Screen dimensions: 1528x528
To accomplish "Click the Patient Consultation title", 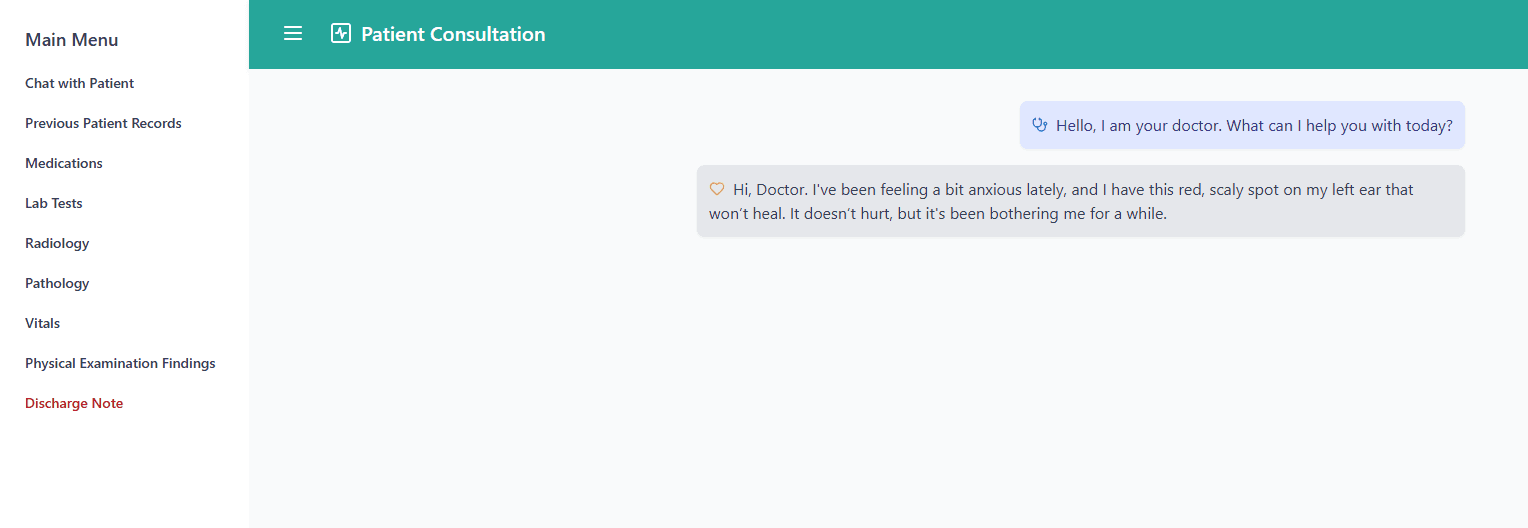I will click(453, 34).
